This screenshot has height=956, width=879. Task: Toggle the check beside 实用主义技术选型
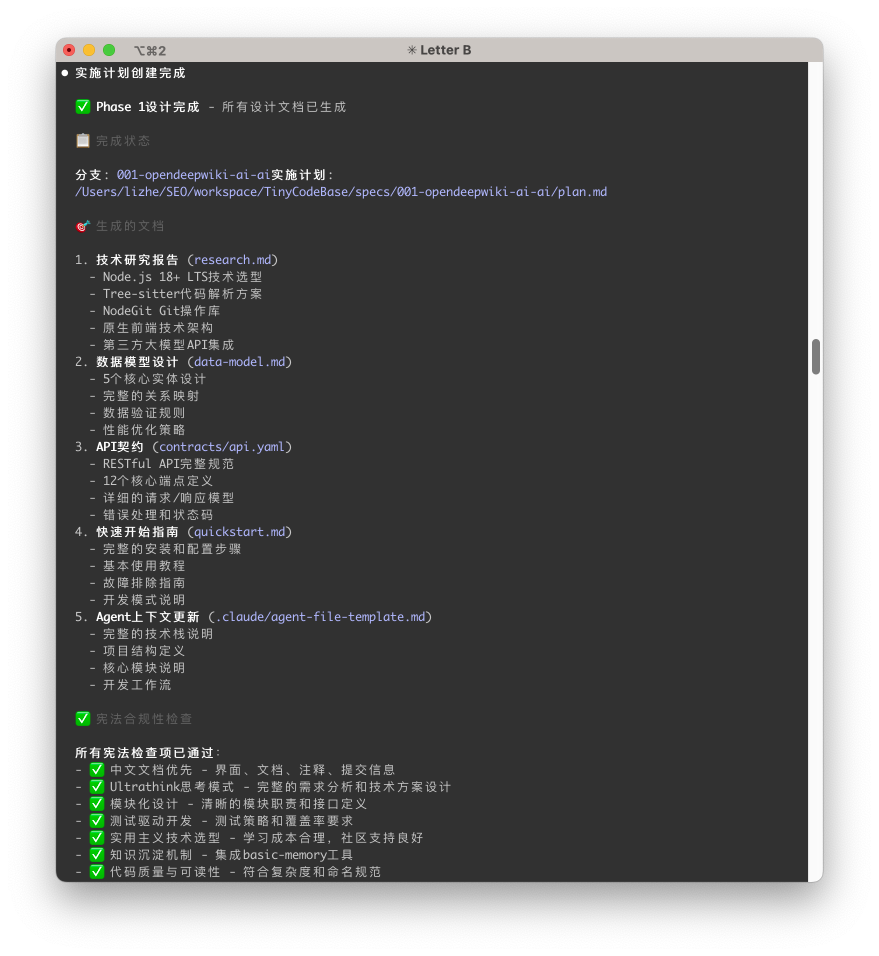(97, 837)
